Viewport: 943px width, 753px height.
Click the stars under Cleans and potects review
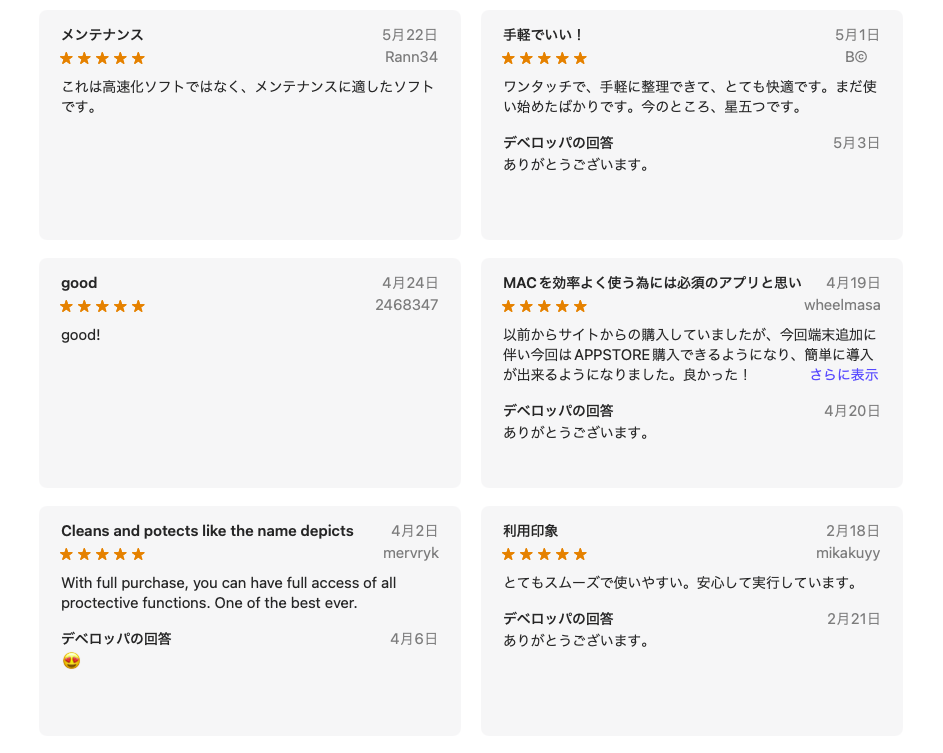pos(103,554)
